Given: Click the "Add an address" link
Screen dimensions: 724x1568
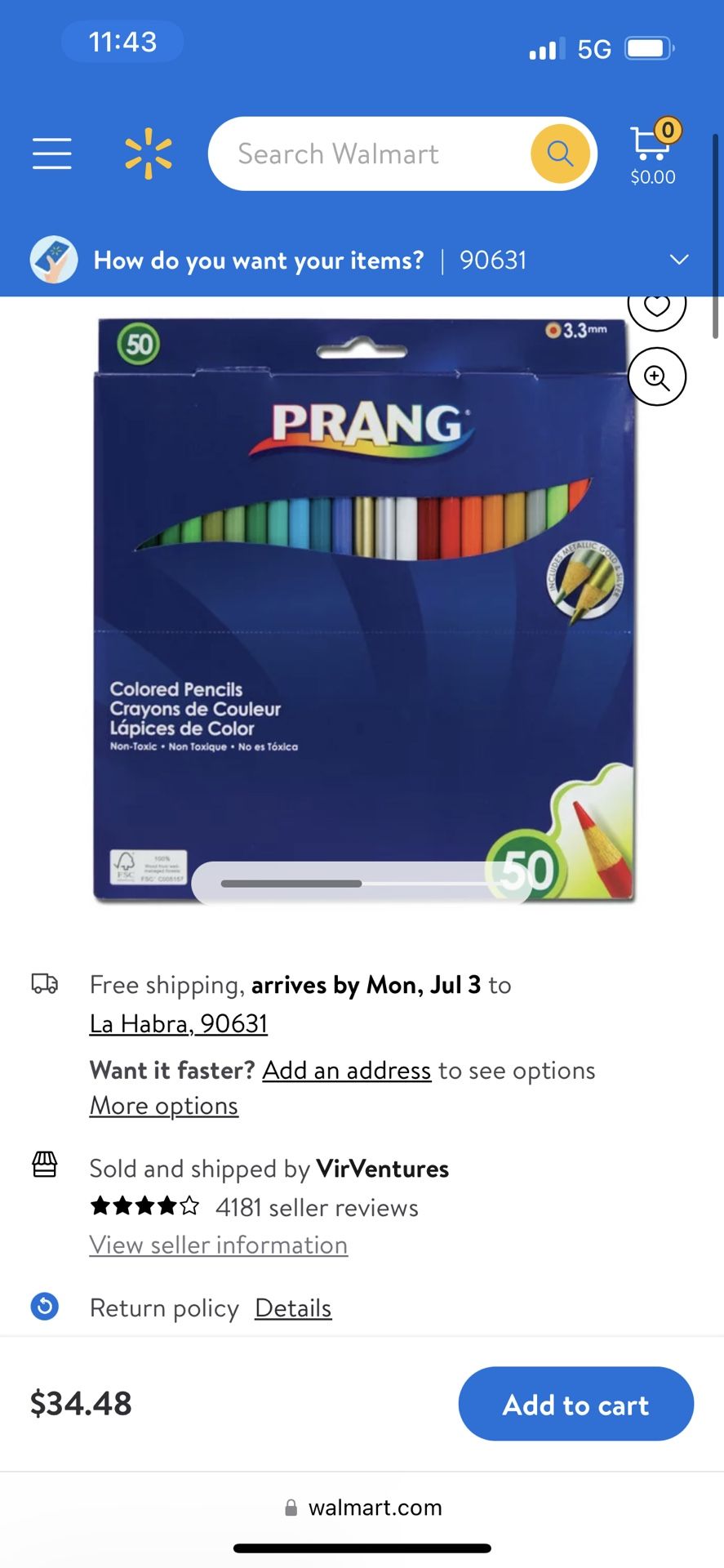Looking at the screenshot, I should tap(346, 1070).
